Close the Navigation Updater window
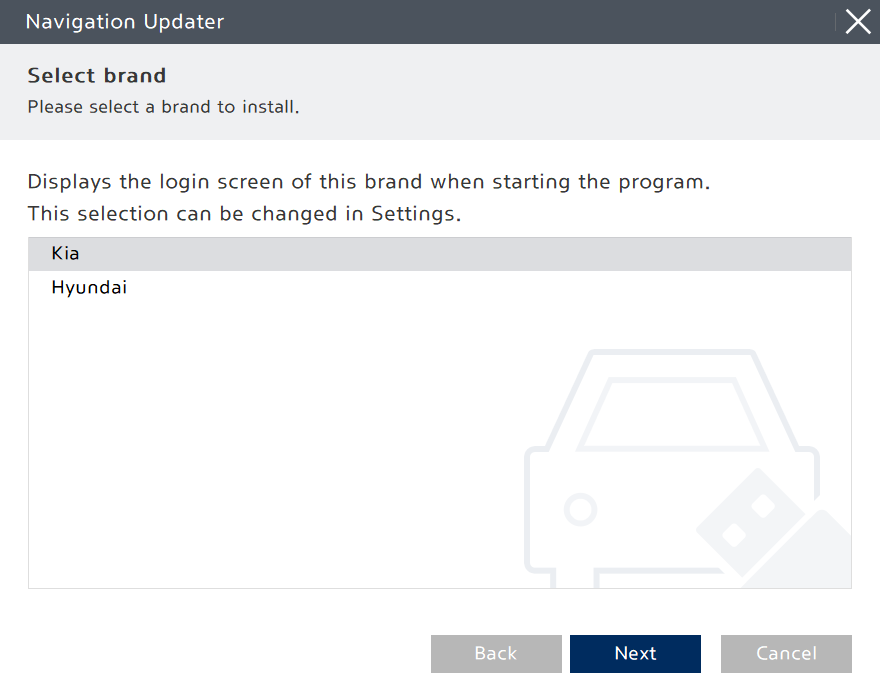Image resolution: width=880 pixels, height=694 pixels. pos(858,21)
